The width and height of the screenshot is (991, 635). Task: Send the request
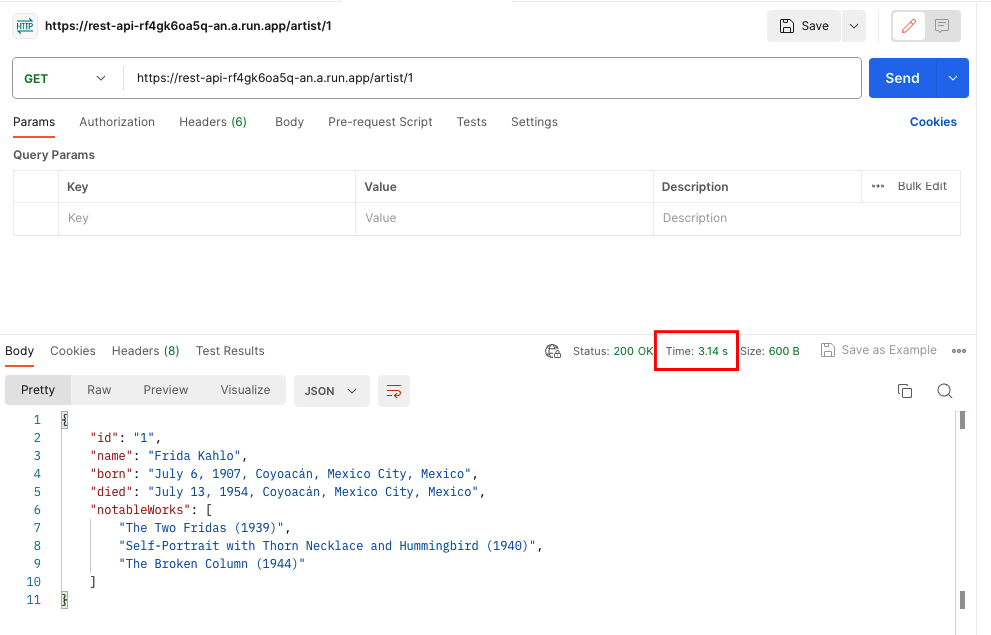(x=902, y=78)
